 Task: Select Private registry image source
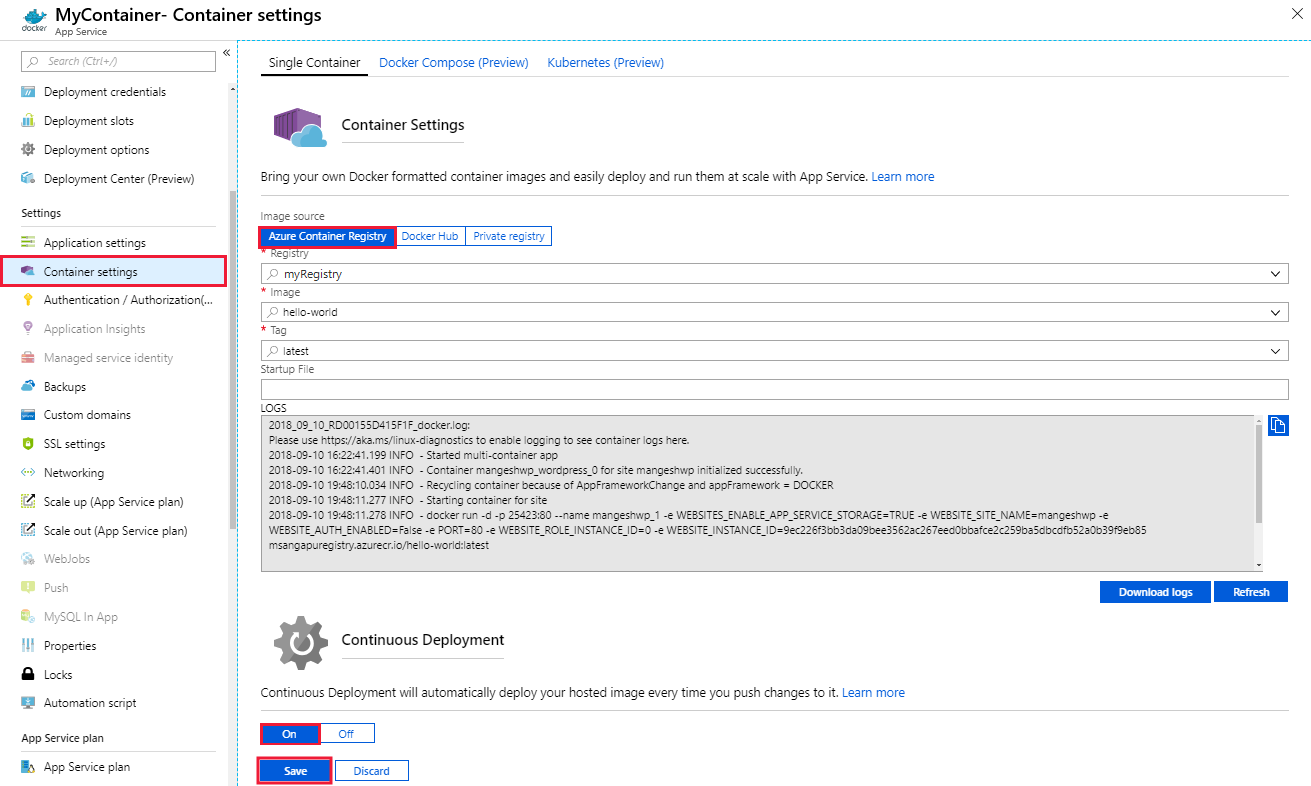point(509,237)
